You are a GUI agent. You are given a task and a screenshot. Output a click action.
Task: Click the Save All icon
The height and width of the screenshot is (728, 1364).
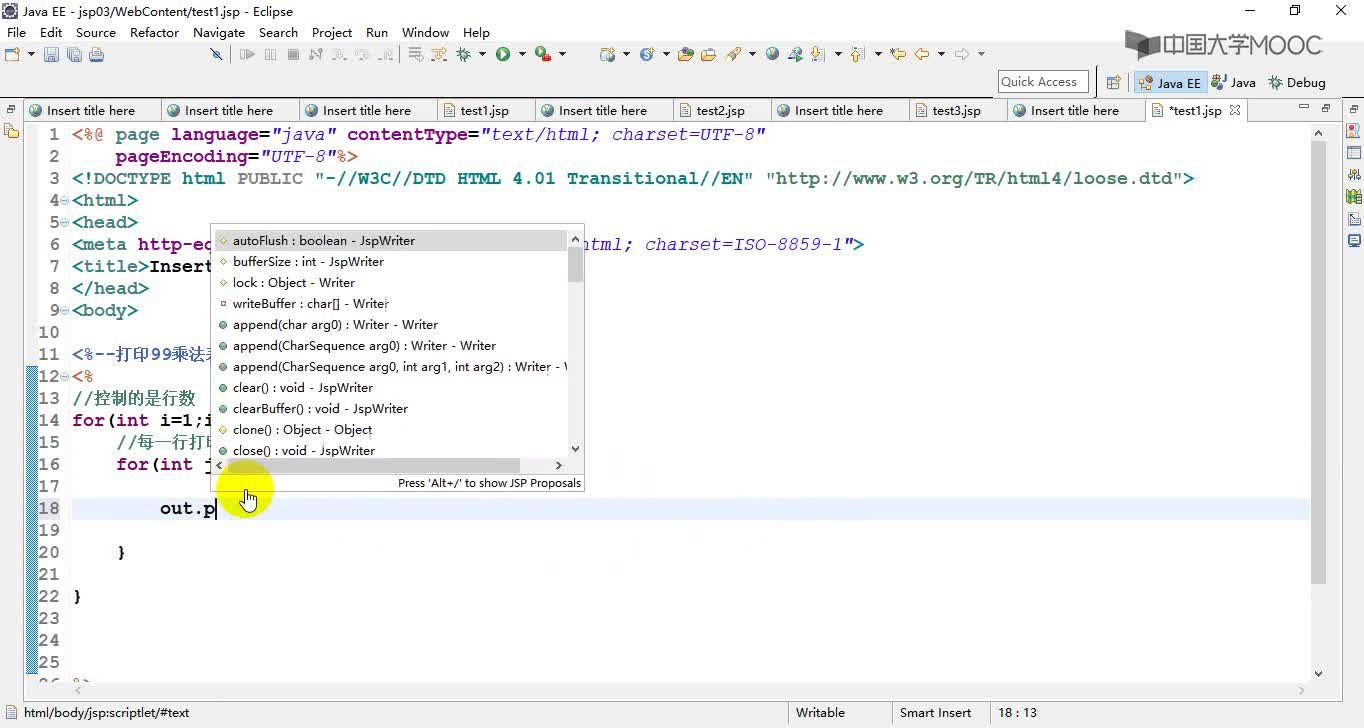(x=74, y=54)
